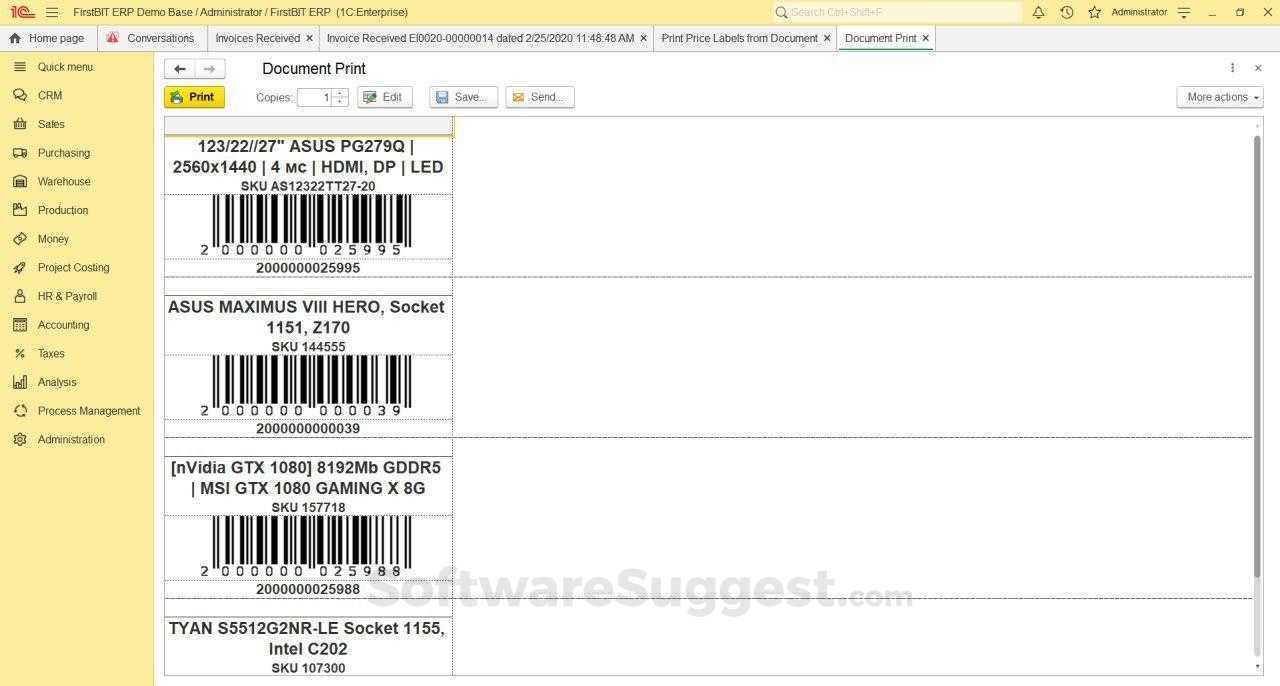Select the nVidia GTX 1080 label title
This screenshot has height=686, width=1280.
(307, 478)
